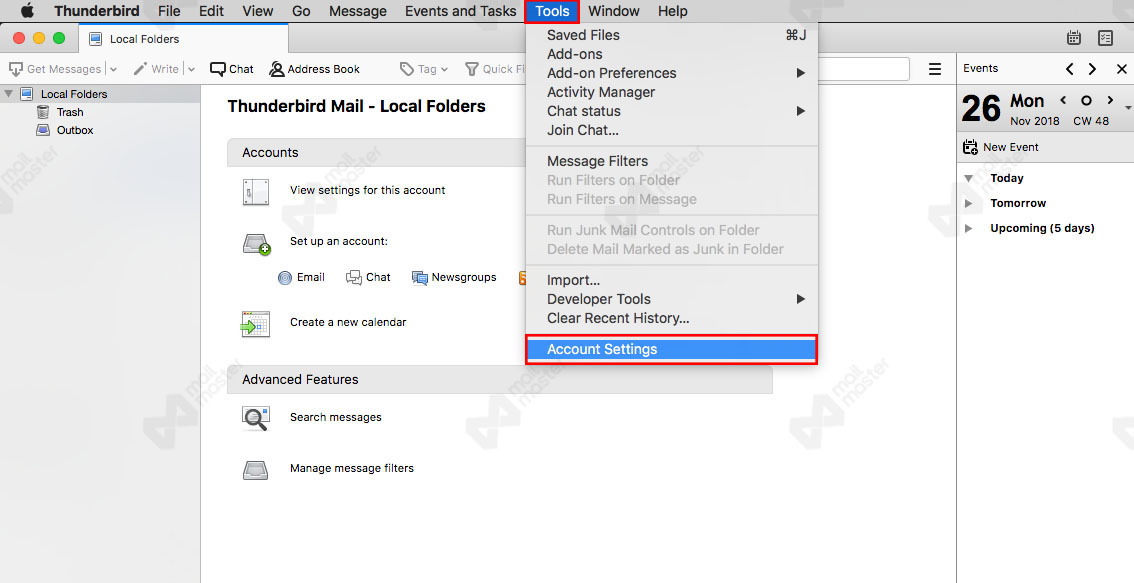Open the Calendar view icon
The image size is (1134, 583).
[x=1074, y=37]
